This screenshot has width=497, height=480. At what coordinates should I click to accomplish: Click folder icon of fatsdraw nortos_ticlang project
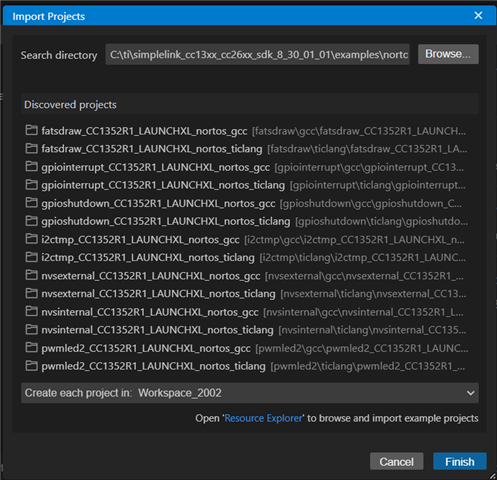(31, 148)
